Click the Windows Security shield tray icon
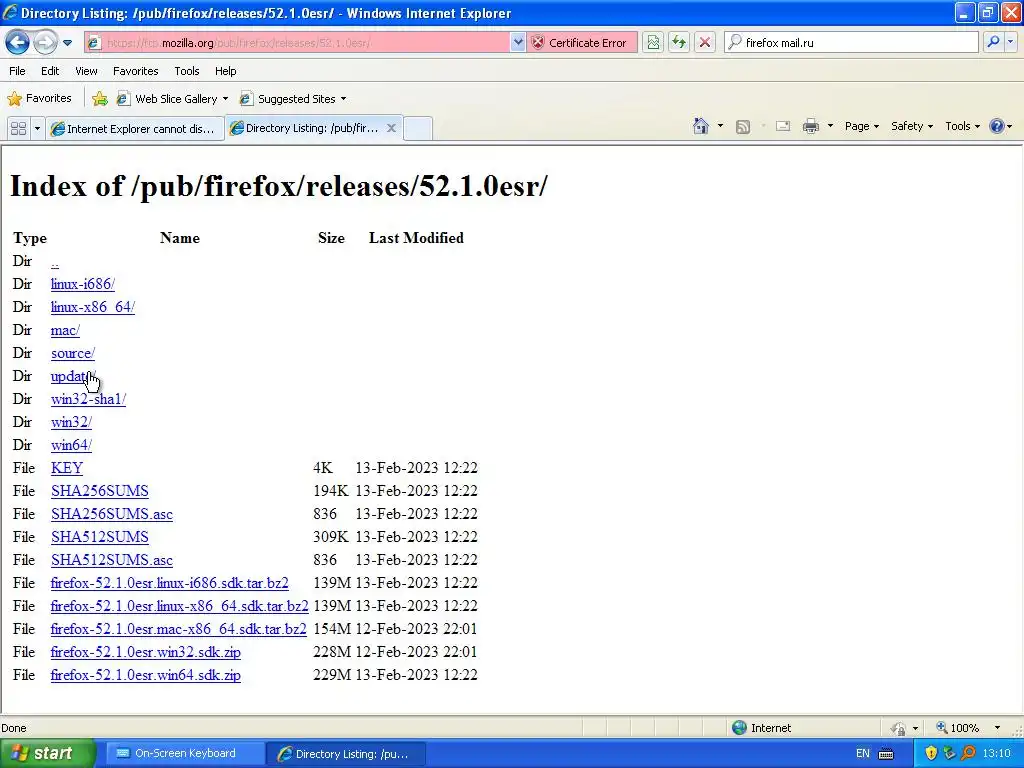This screenshot has height=768, width=1024. pos(931,754)
